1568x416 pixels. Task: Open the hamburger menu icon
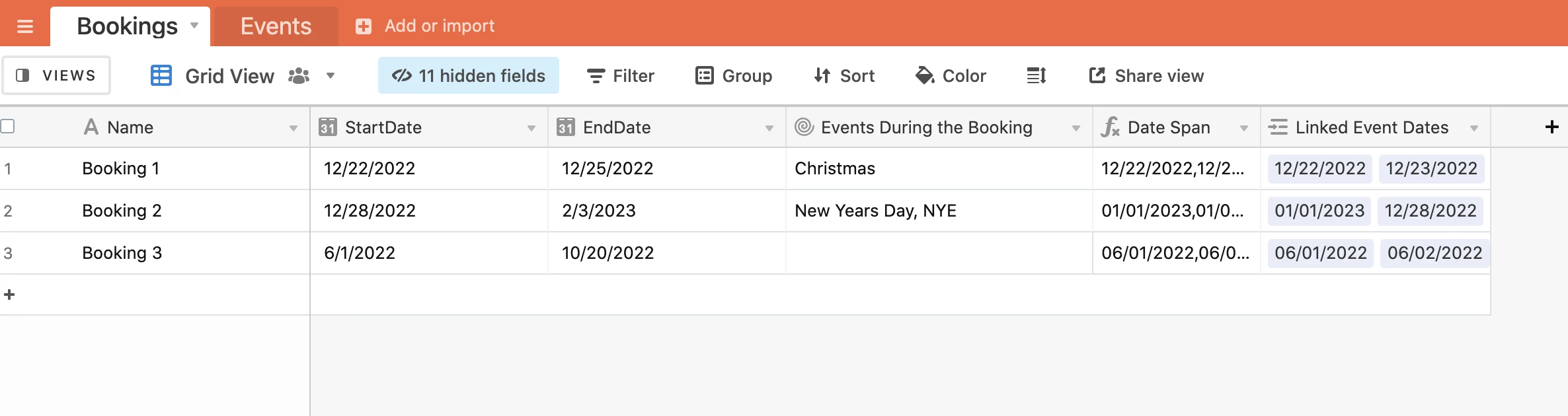25,26
